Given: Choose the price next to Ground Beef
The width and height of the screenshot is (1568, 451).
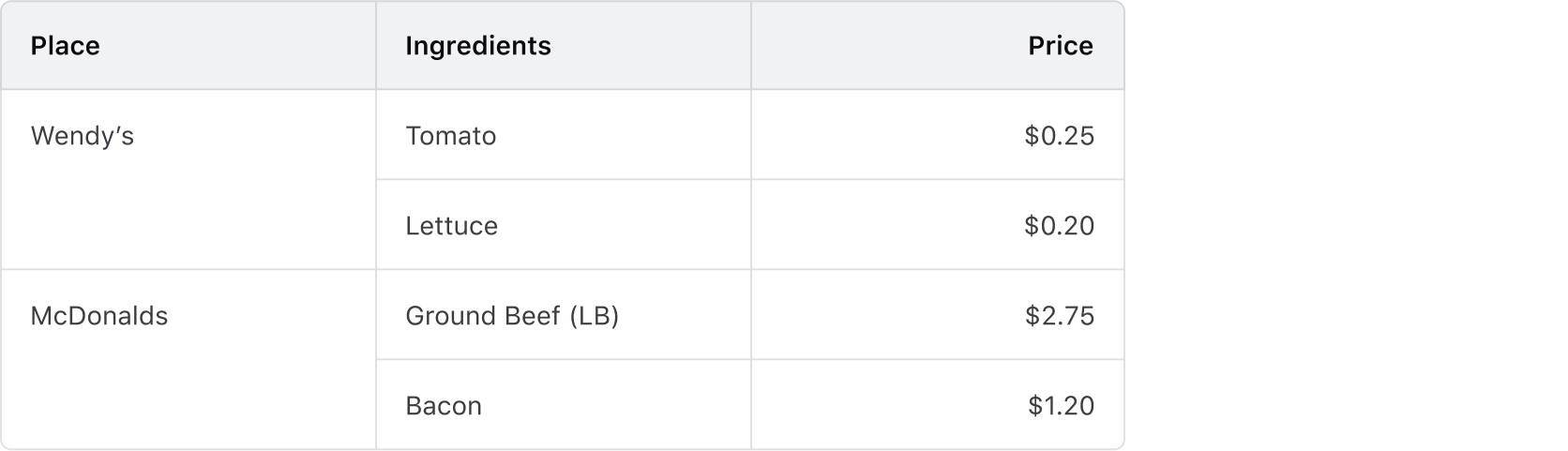Looking at the screenshot, I should coord(1060,316).
